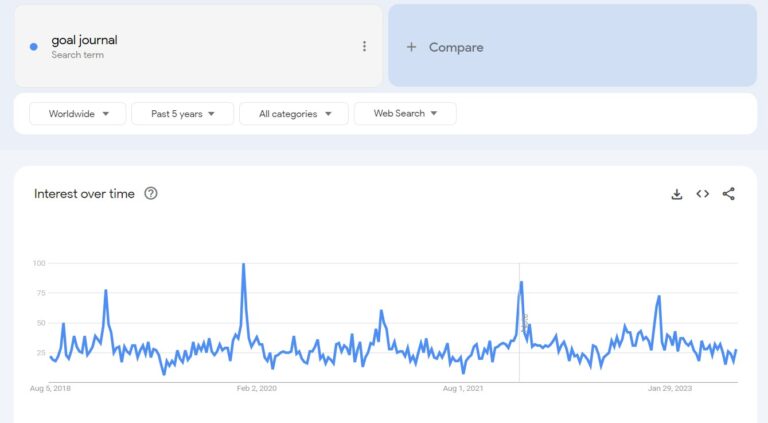This screenshot has width=768, height=423.
Task: Open the Past 5 years dropdown
Action: point(183,114)
